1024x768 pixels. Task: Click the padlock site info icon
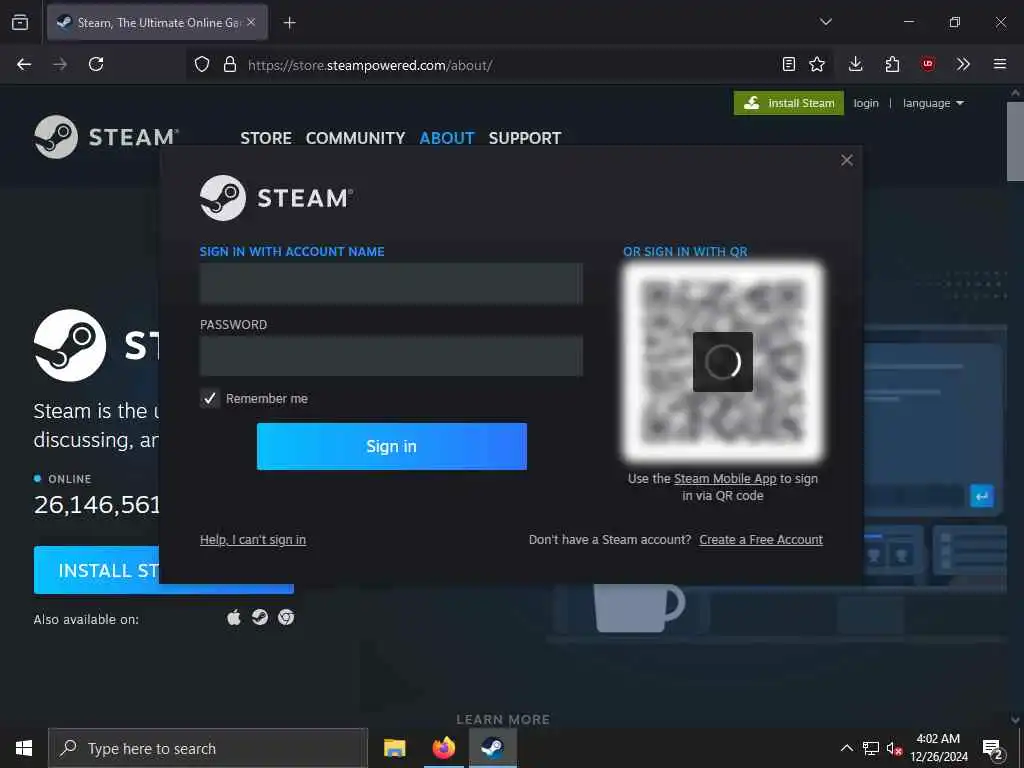(230, 65)
